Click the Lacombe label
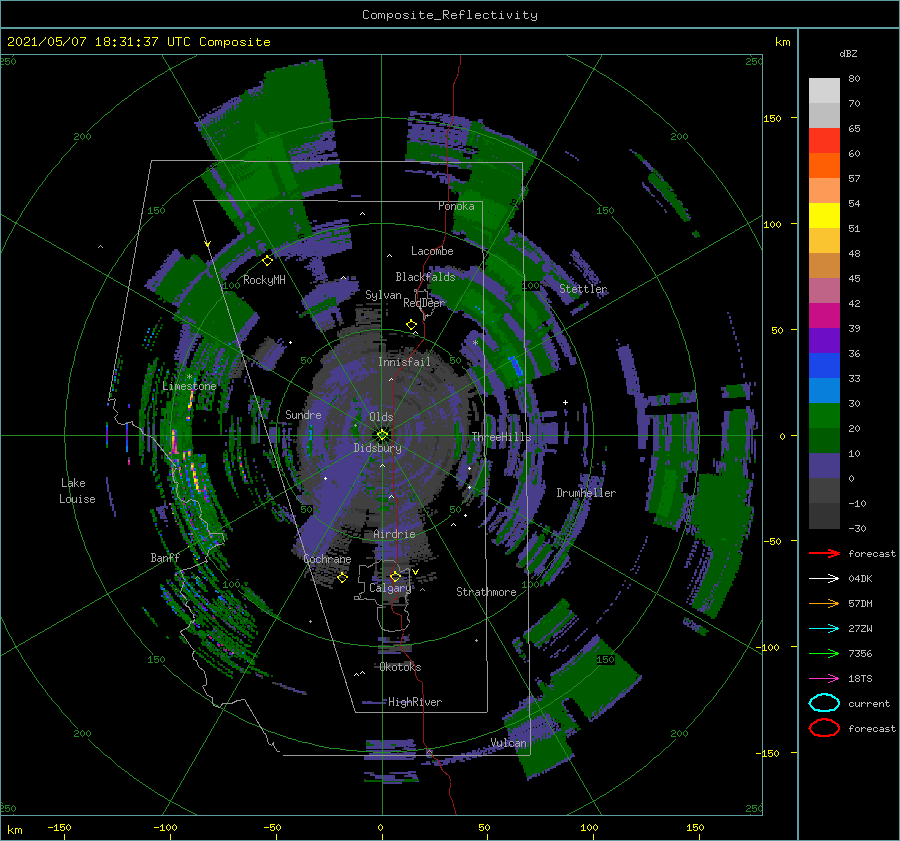Viewport: 900px width, 841px height. [x=432, y=251]
